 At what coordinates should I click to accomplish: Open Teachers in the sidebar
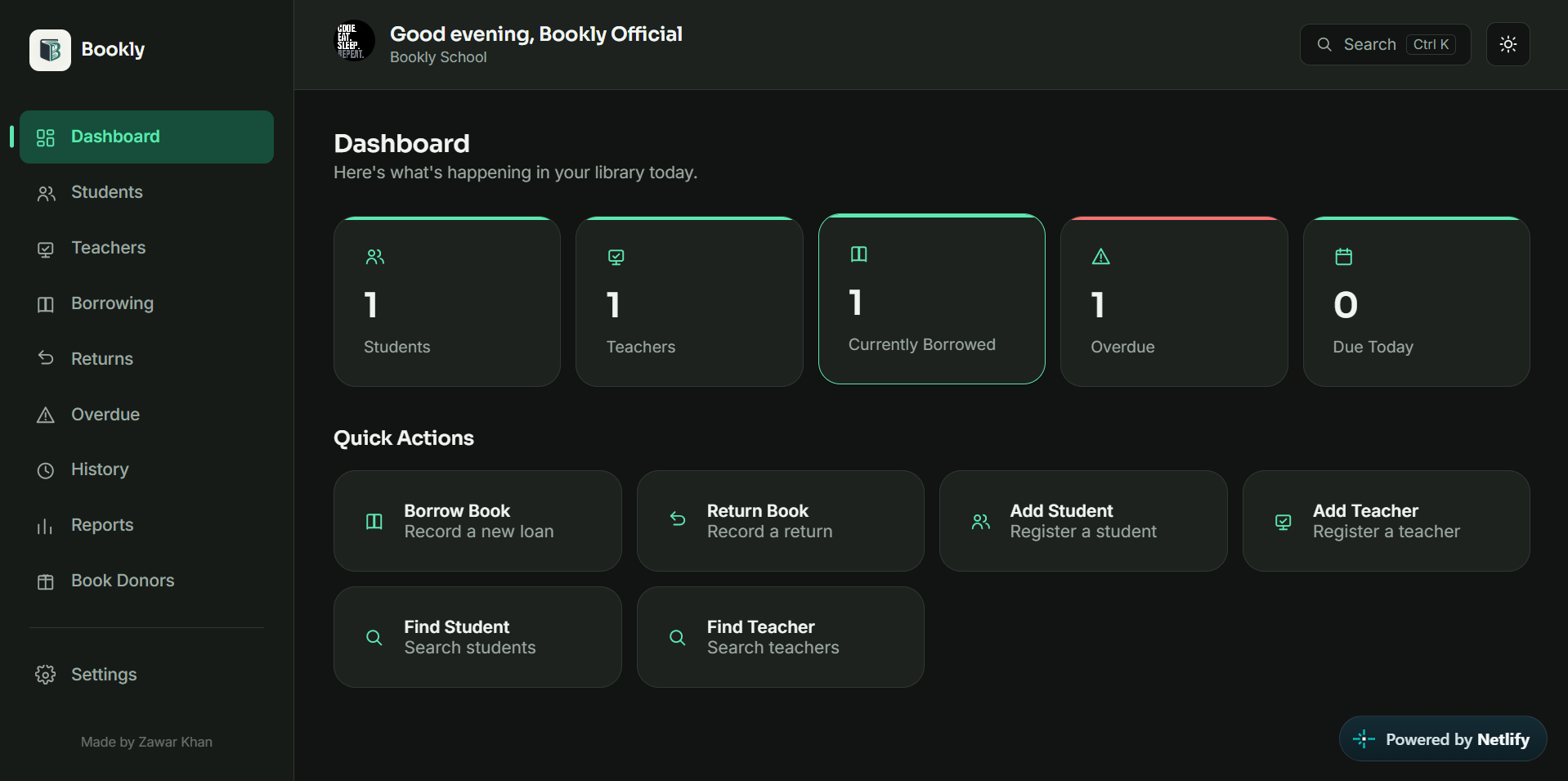pos(146,248)
